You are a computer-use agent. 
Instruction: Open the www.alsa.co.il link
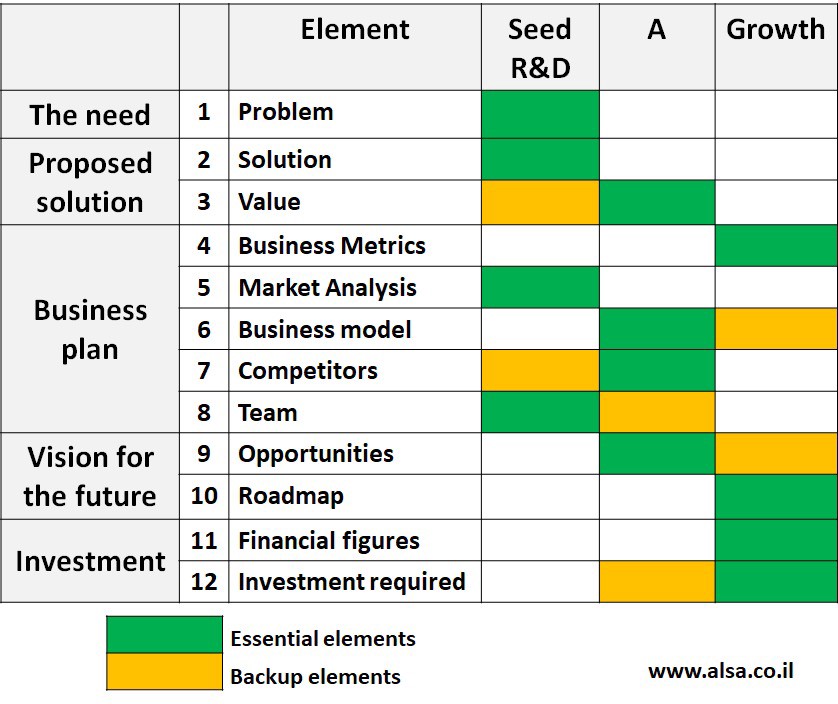(x=721, y=670)
